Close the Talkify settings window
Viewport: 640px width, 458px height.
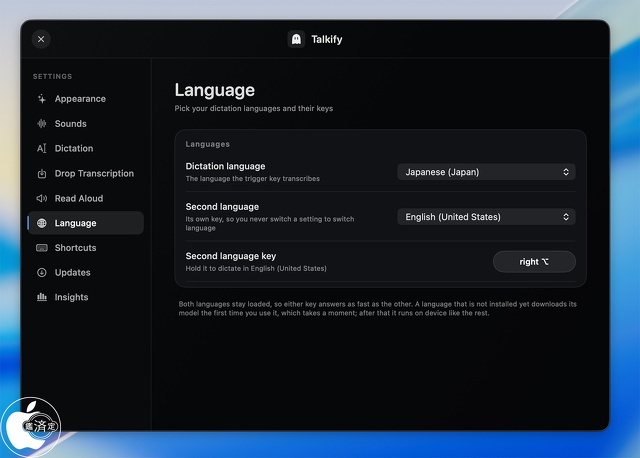[x=41, y=39]
